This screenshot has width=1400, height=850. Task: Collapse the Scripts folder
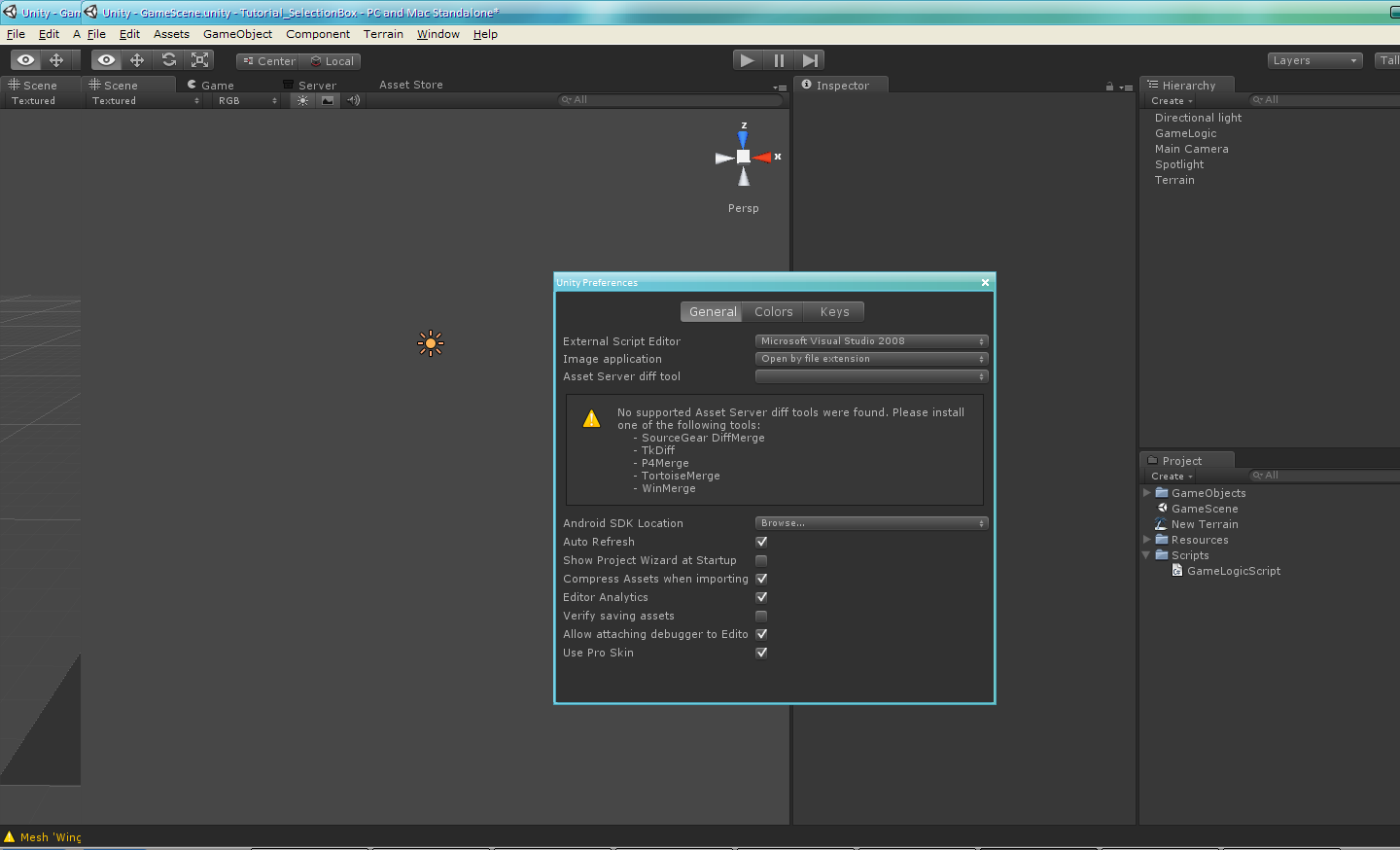tap(1147, 555)
